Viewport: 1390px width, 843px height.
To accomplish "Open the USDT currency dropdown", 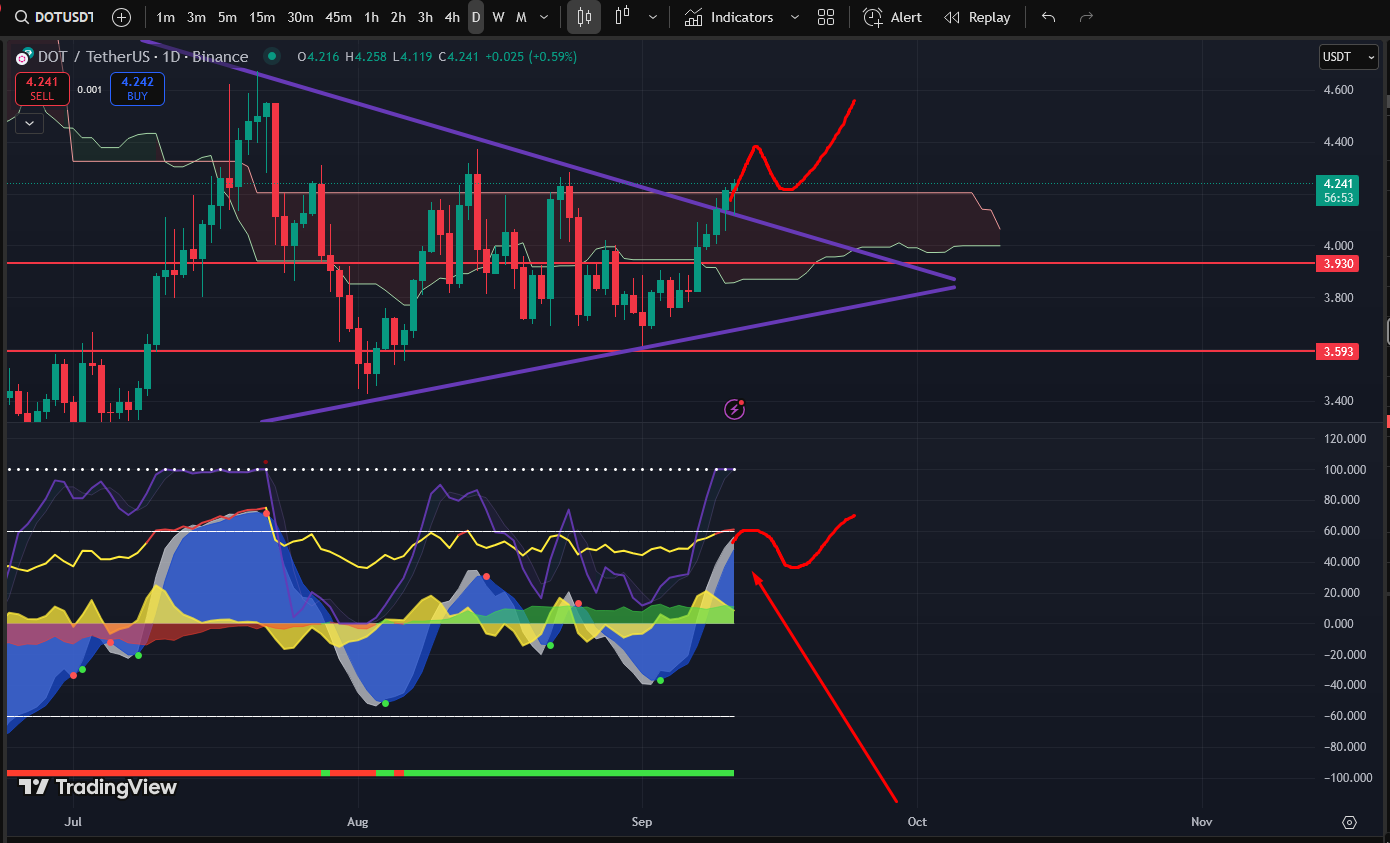I will pos(1349,57).
